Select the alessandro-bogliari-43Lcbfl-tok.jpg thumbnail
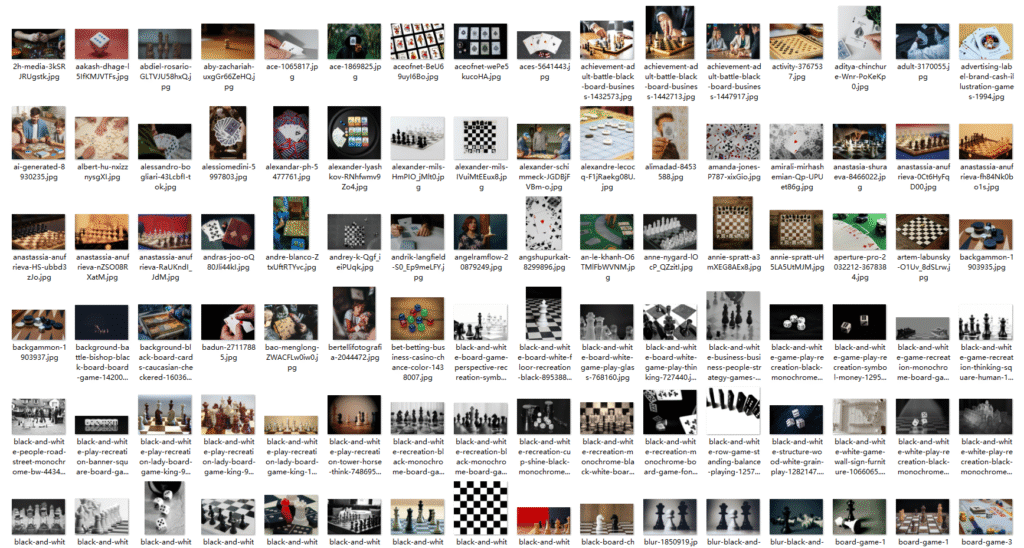Viewport: 1024px width, 548px height. coord(165,142)
